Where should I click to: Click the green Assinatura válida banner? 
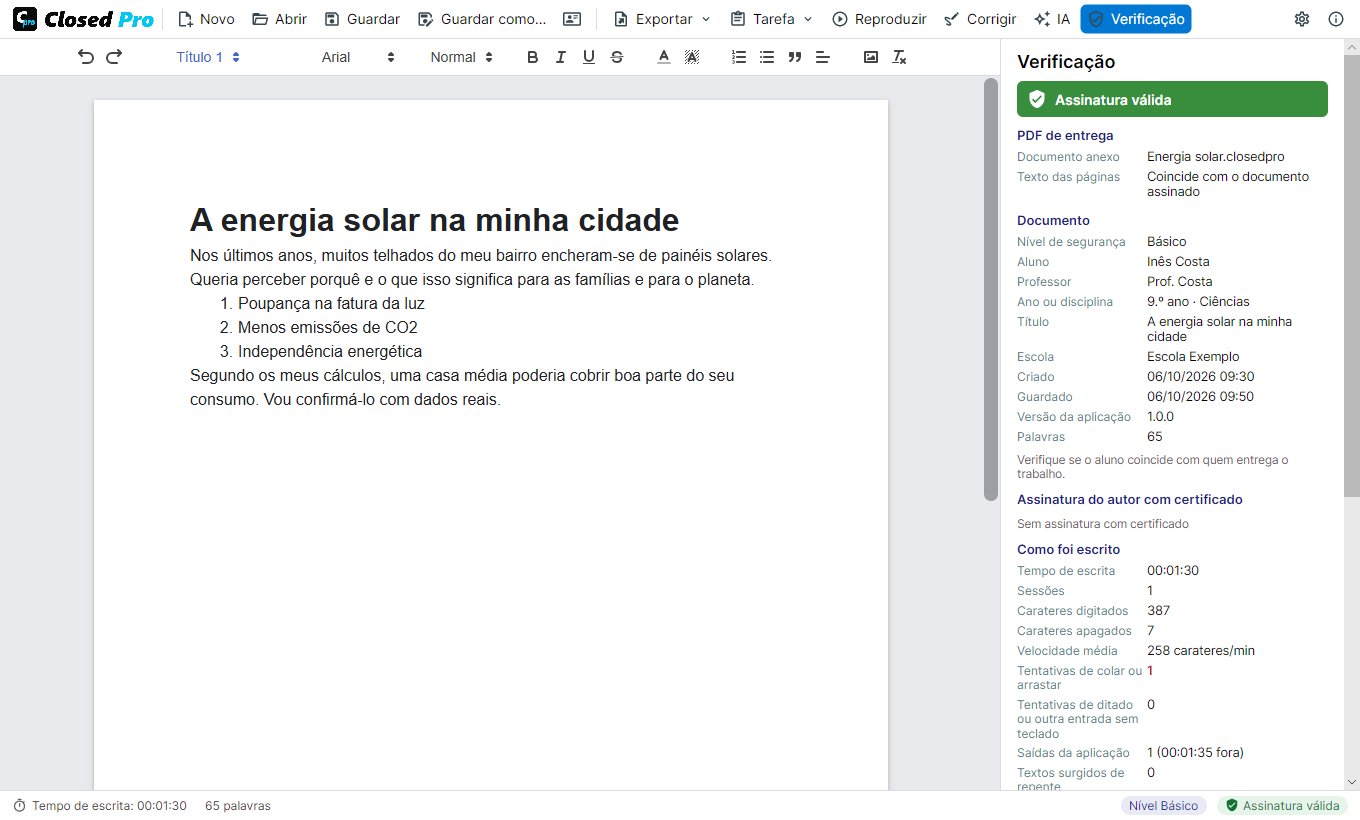coord(1172,99)
